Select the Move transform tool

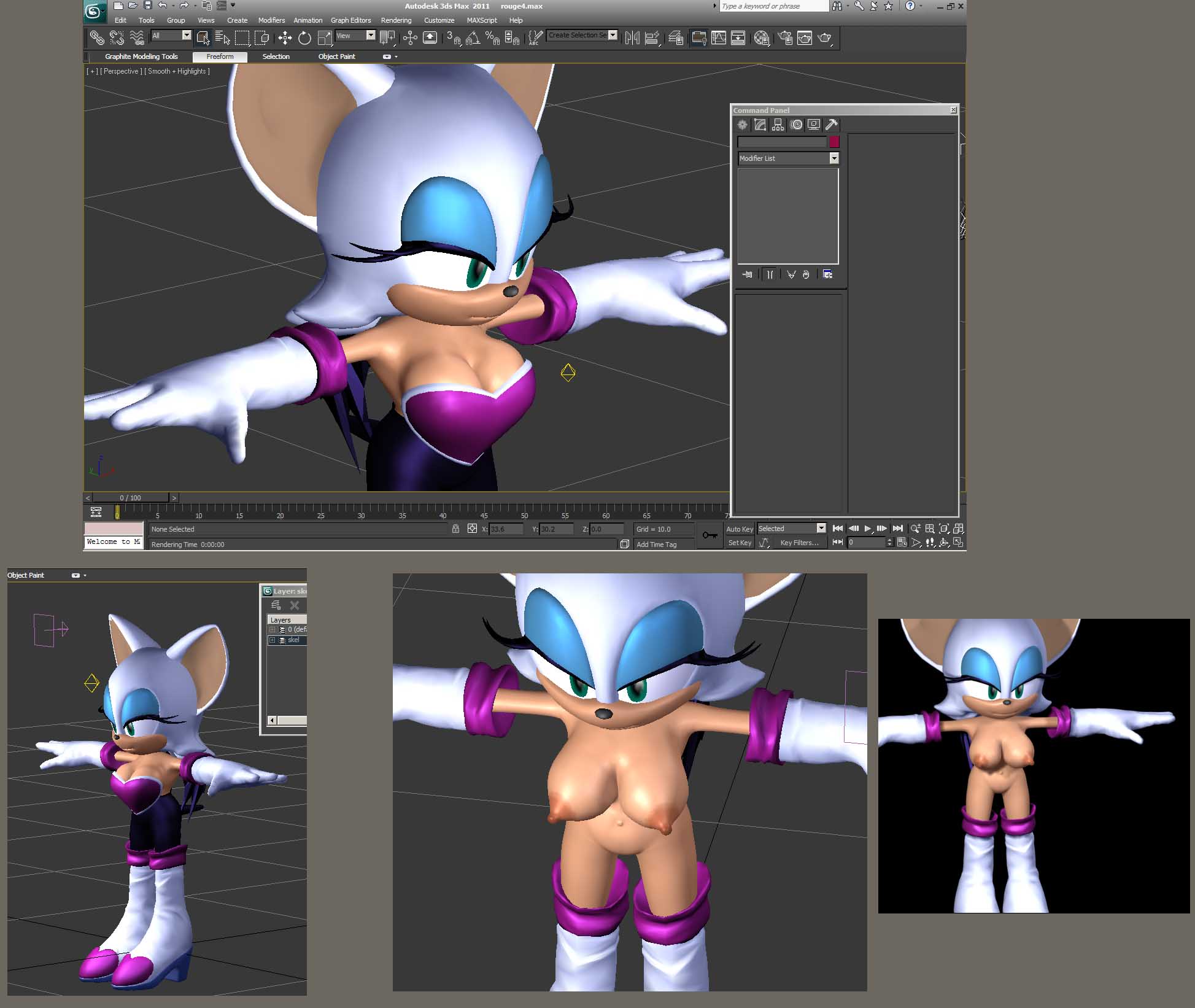(x=285, y=38)
